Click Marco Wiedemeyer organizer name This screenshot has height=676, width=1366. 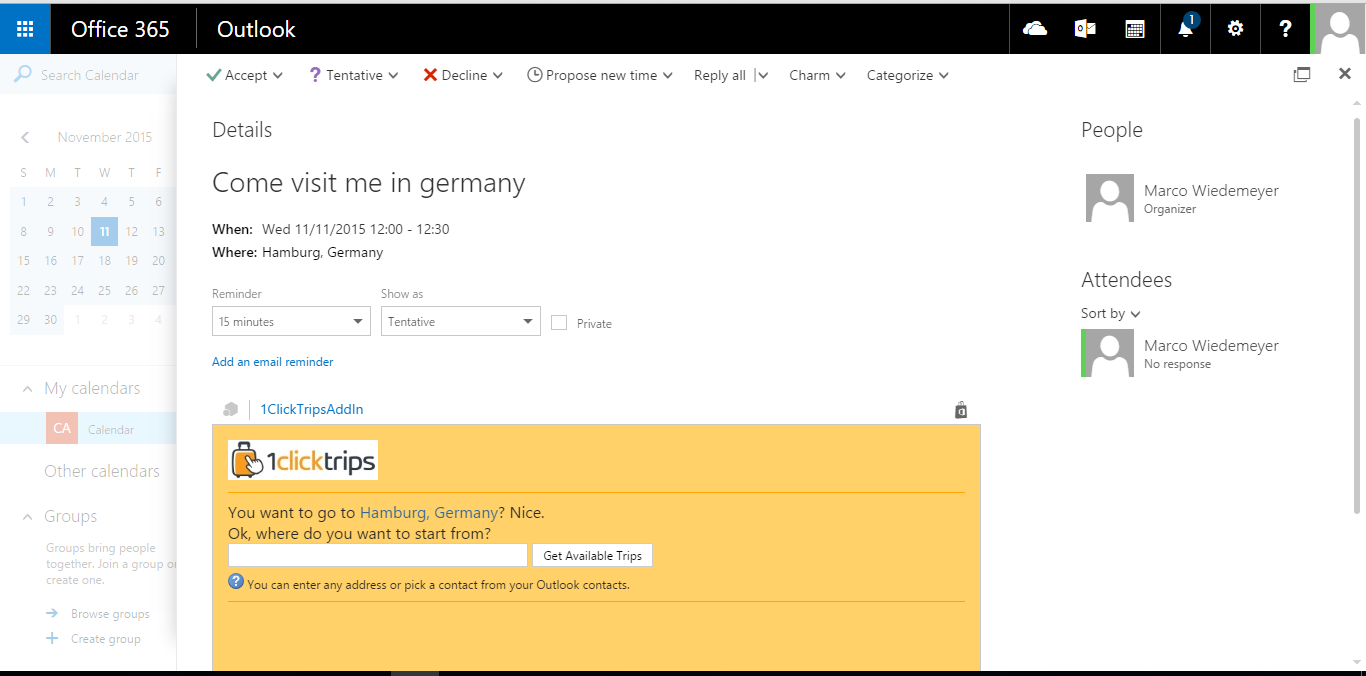(1211, 190)
